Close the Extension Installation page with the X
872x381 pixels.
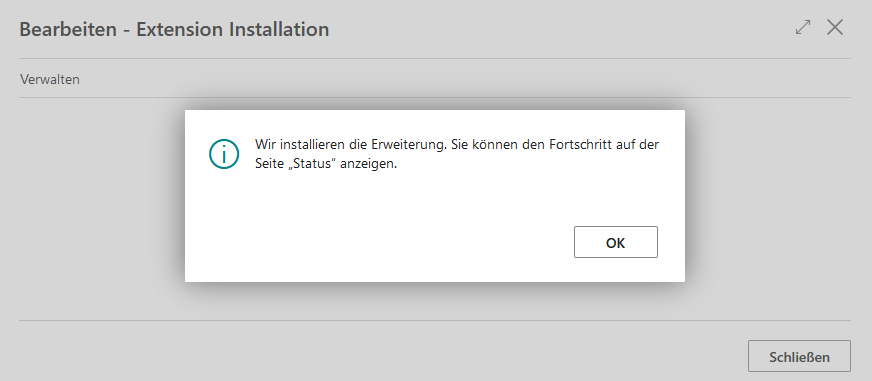point(835,27)
